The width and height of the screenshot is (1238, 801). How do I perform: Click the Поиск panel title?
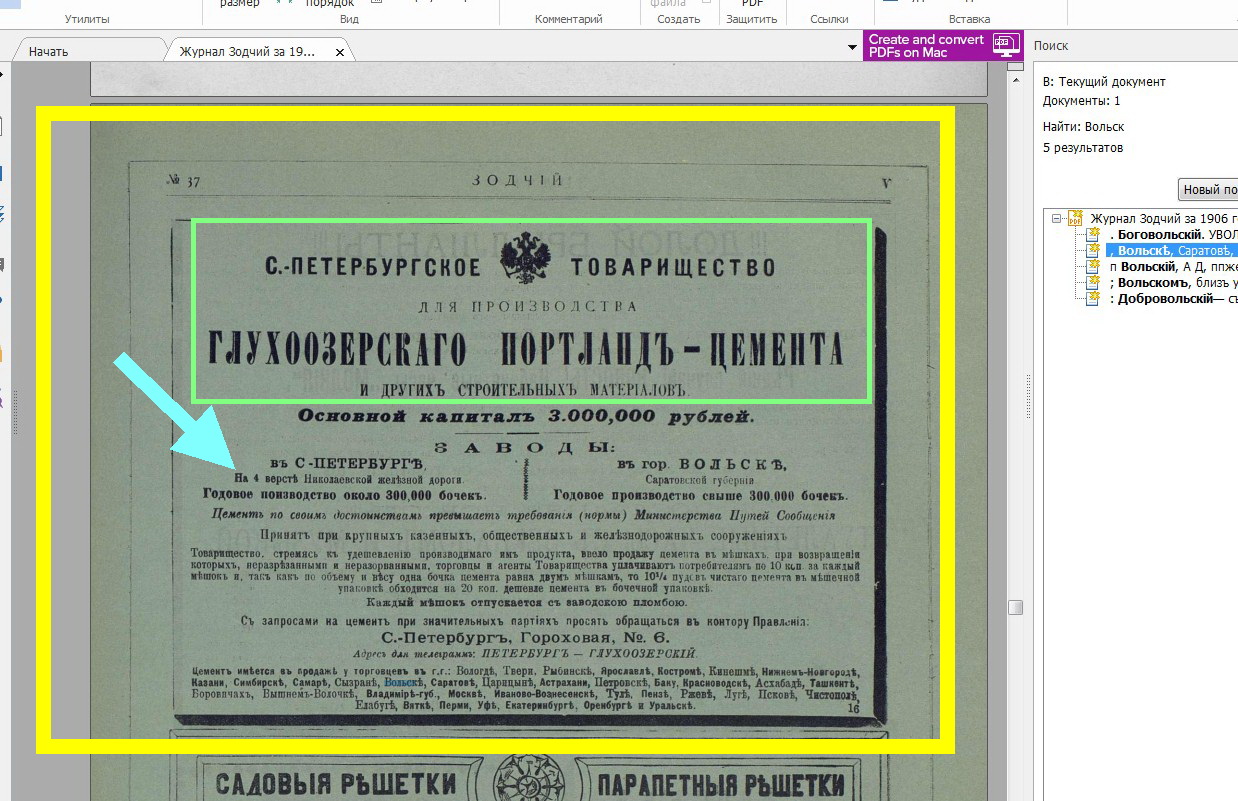1051,46
